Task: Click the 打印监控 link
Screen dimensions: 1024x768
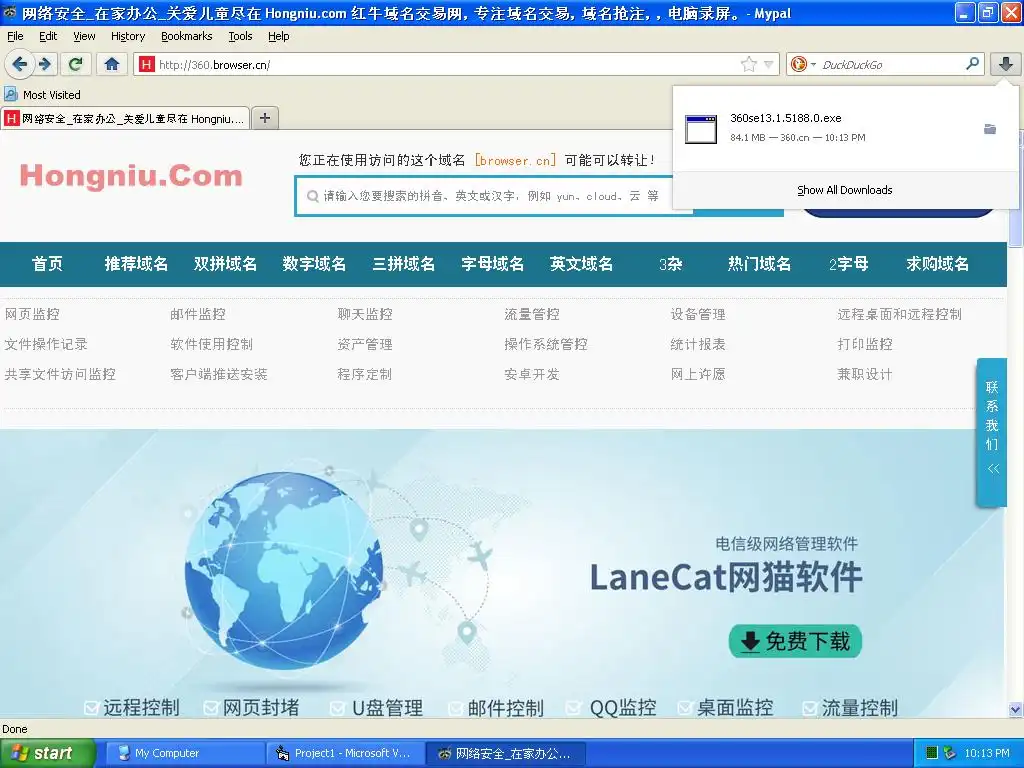Action: [x=865, y=344]
